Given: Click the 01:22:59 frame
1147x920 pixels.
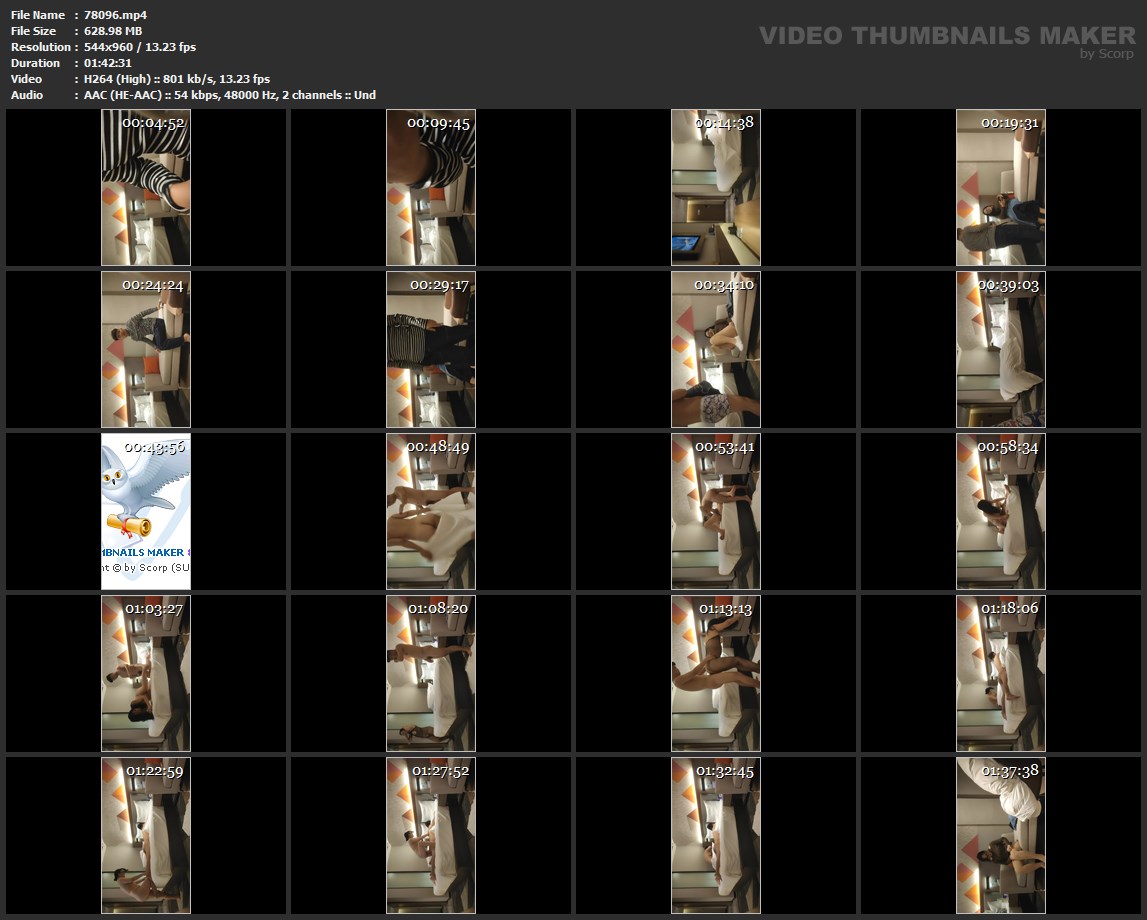Looking at the screenshot, I should tap(145, 835).
